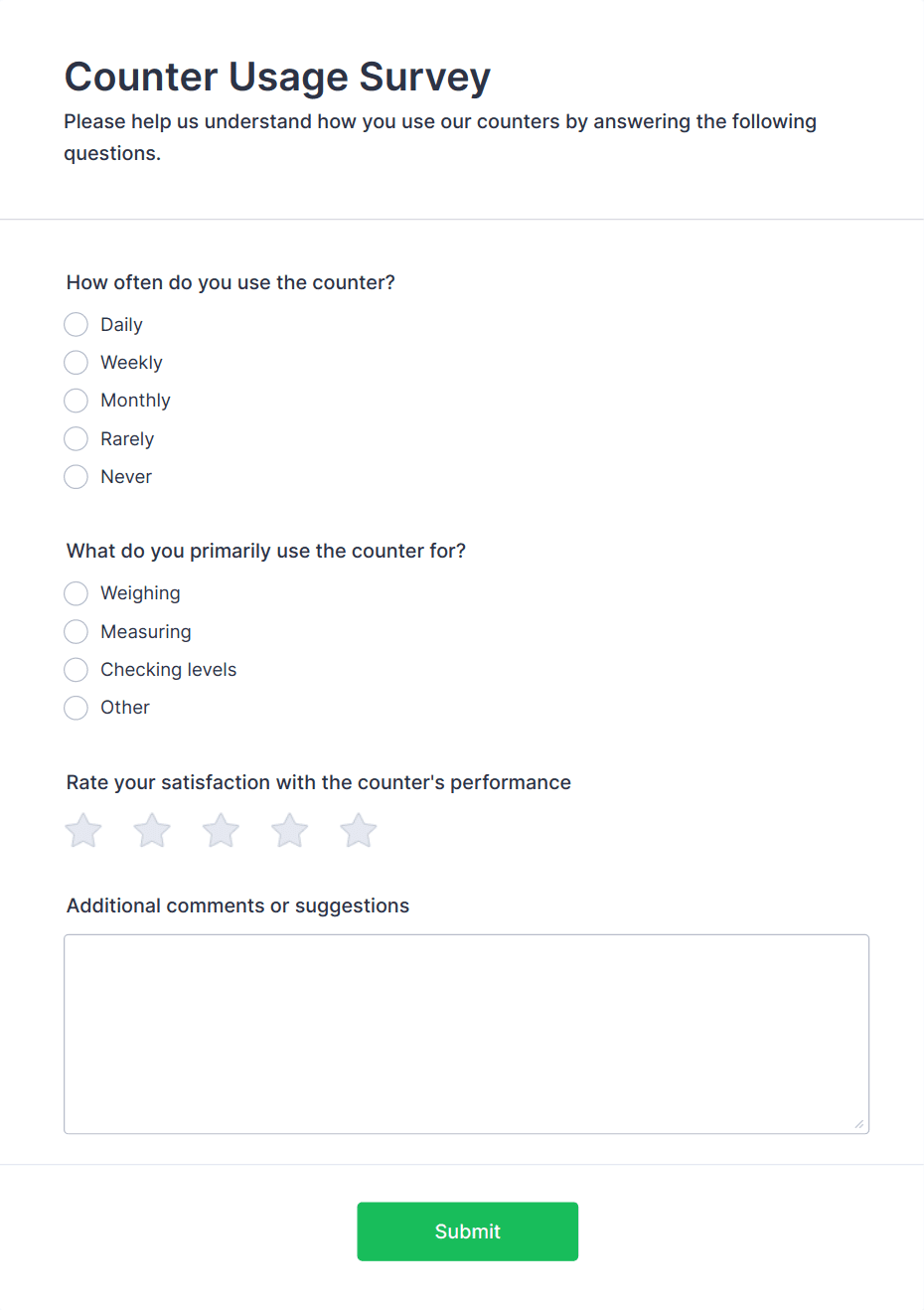Viewport: 924px width, 1310px height.
Task: Select the Checking levels option
Action: pyautogui.click(x=76, y=669)
